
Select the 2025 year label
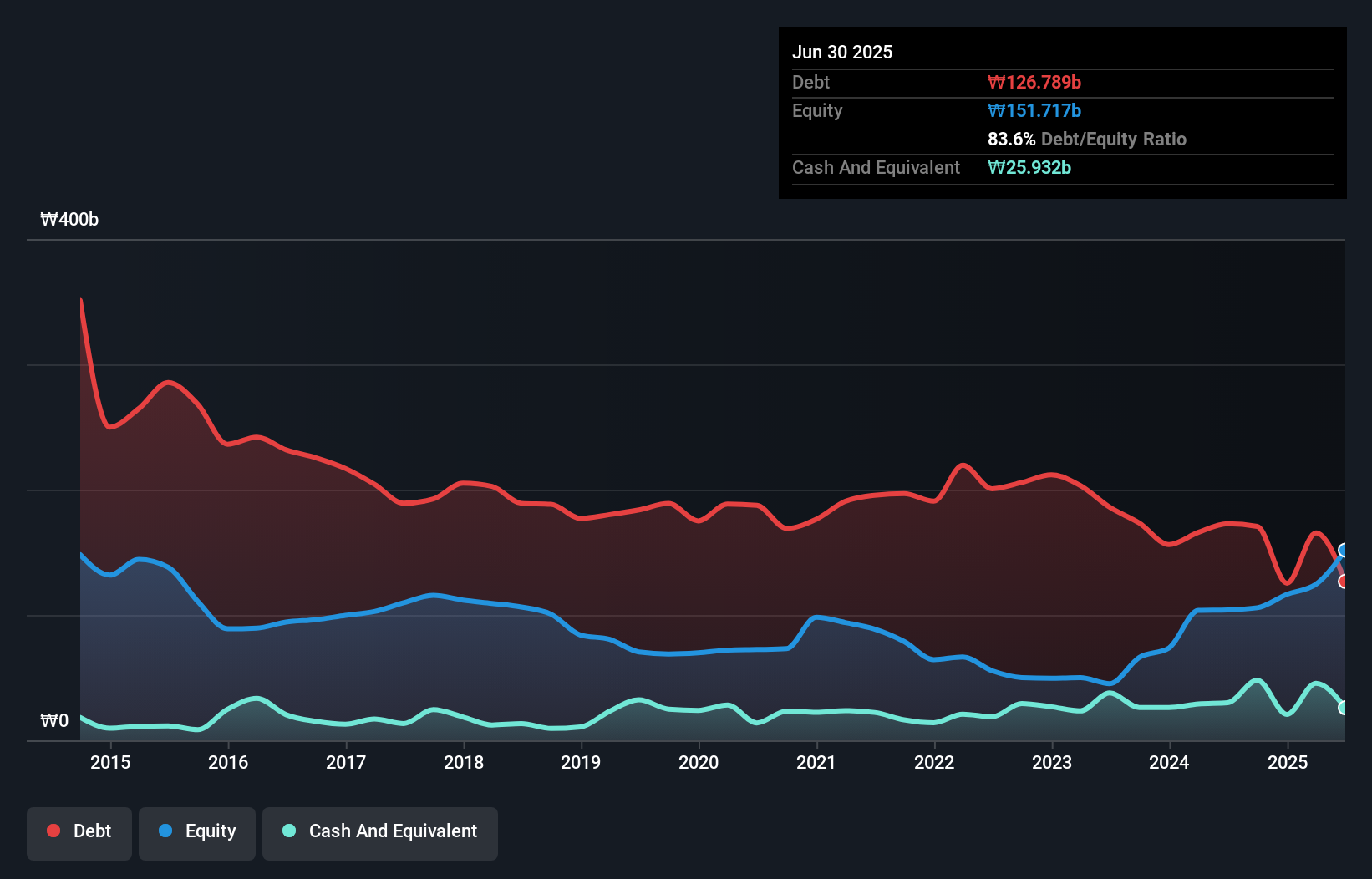[x=1288, y=762]
